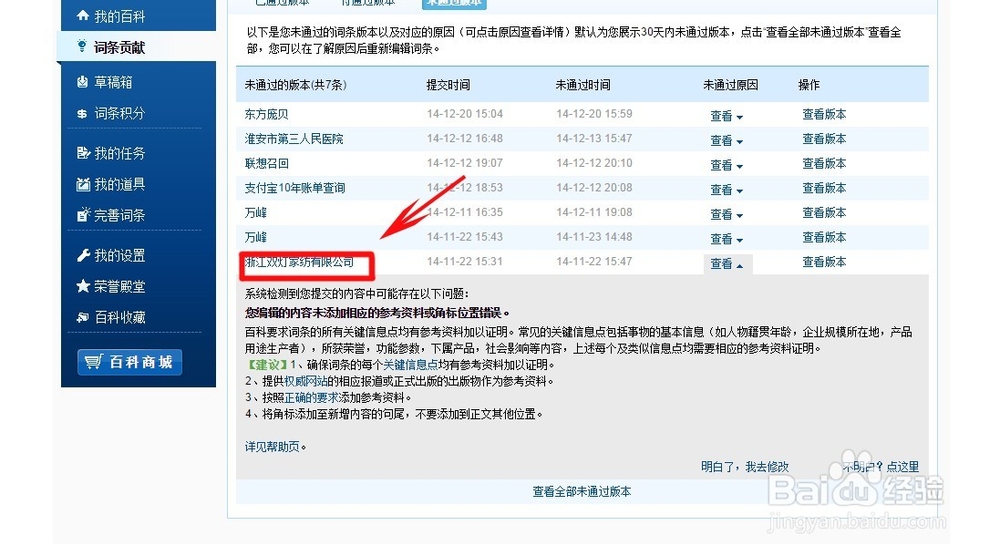
Task: Click 查看版本 for 万峰 14-11-22 15:43 row
Action: pyautogui.click(x=824, y=237)
